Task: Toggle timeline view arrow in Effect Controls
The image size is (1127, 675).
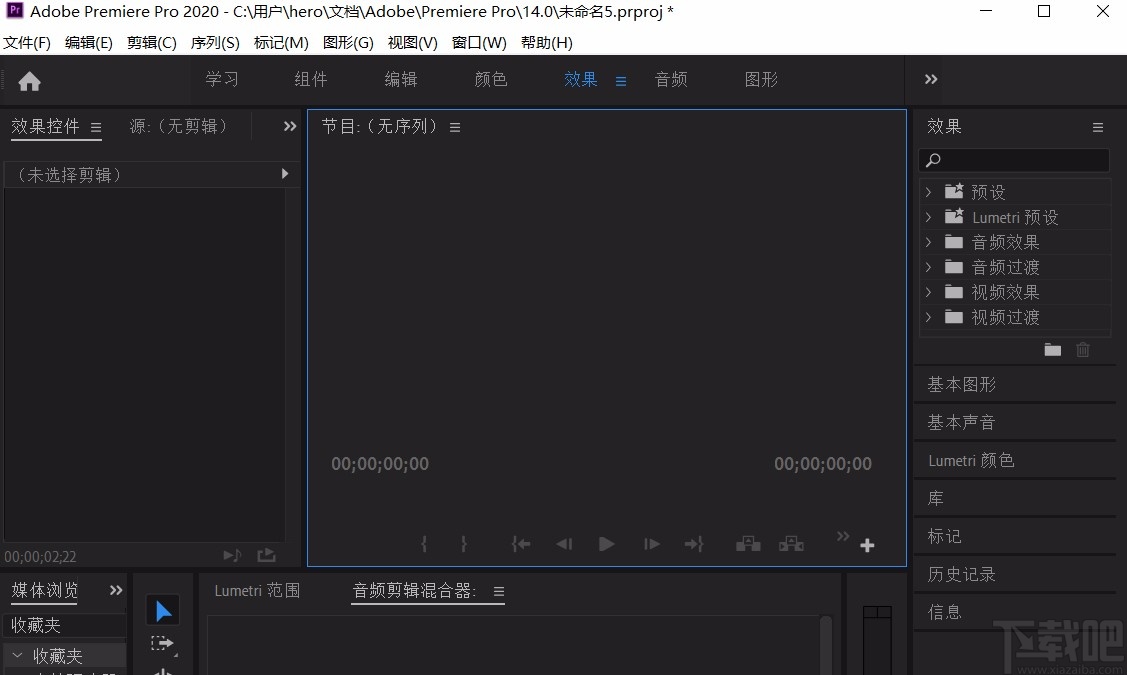Action: [285, 174]
